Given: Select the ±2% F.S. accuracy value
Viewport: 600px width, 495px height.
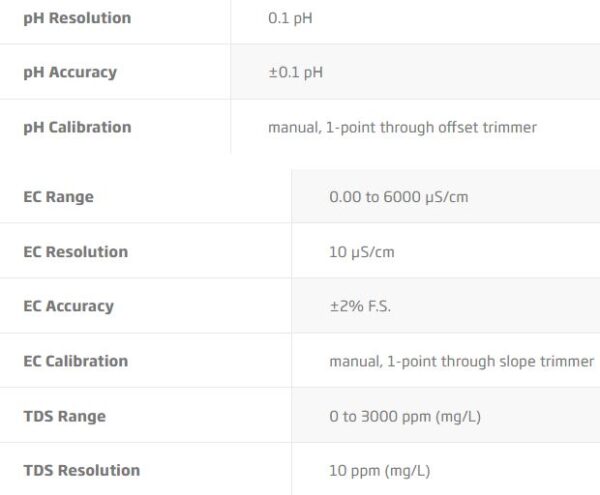Looking at the screenshot, I should coord(360,306).
